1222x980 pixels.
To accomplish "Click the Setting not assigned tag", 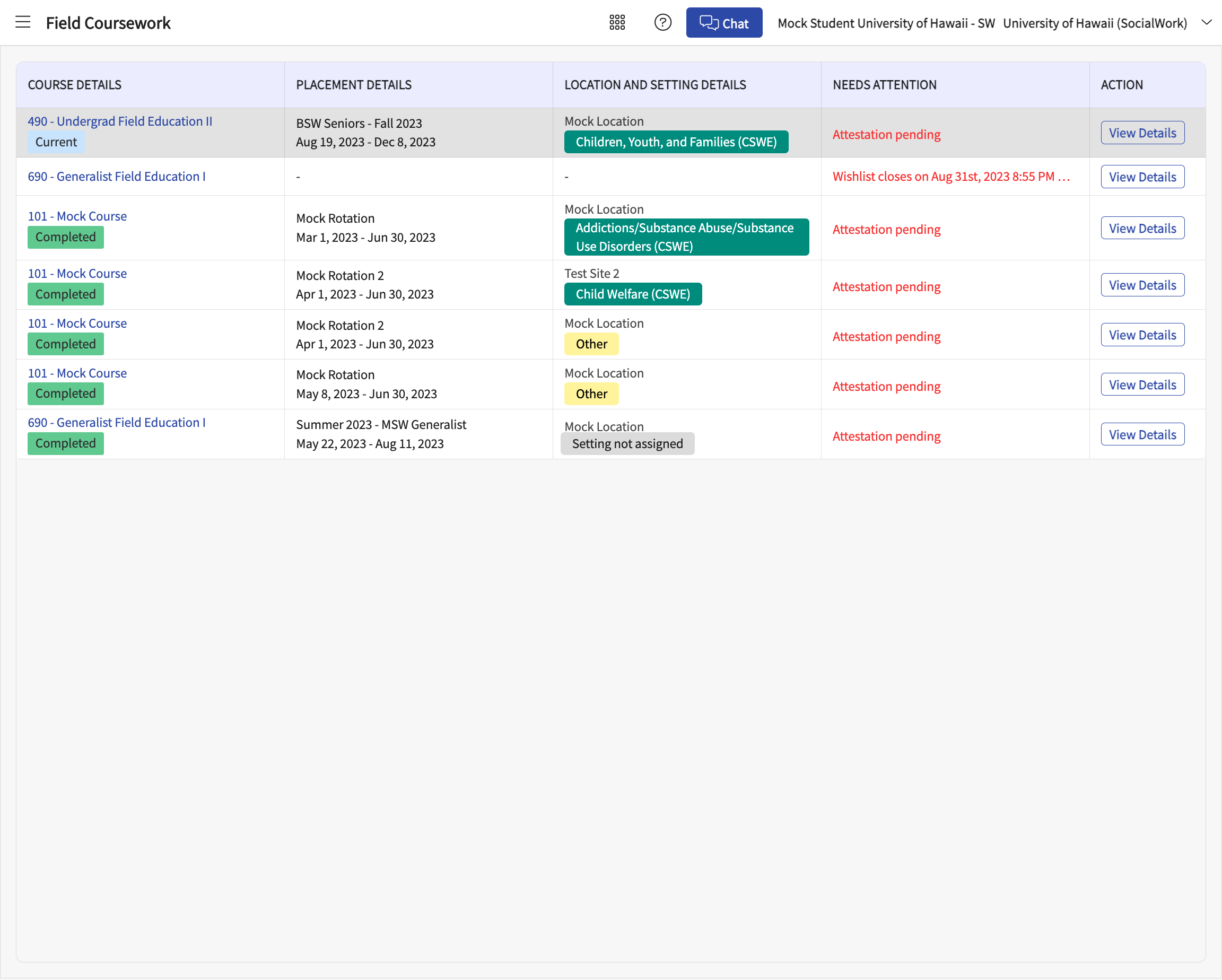I will tap(627, 443).
